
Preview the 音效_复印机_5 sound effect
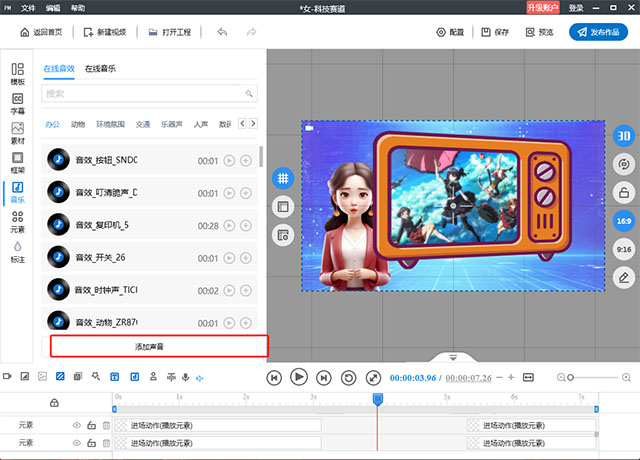(229, 225)
